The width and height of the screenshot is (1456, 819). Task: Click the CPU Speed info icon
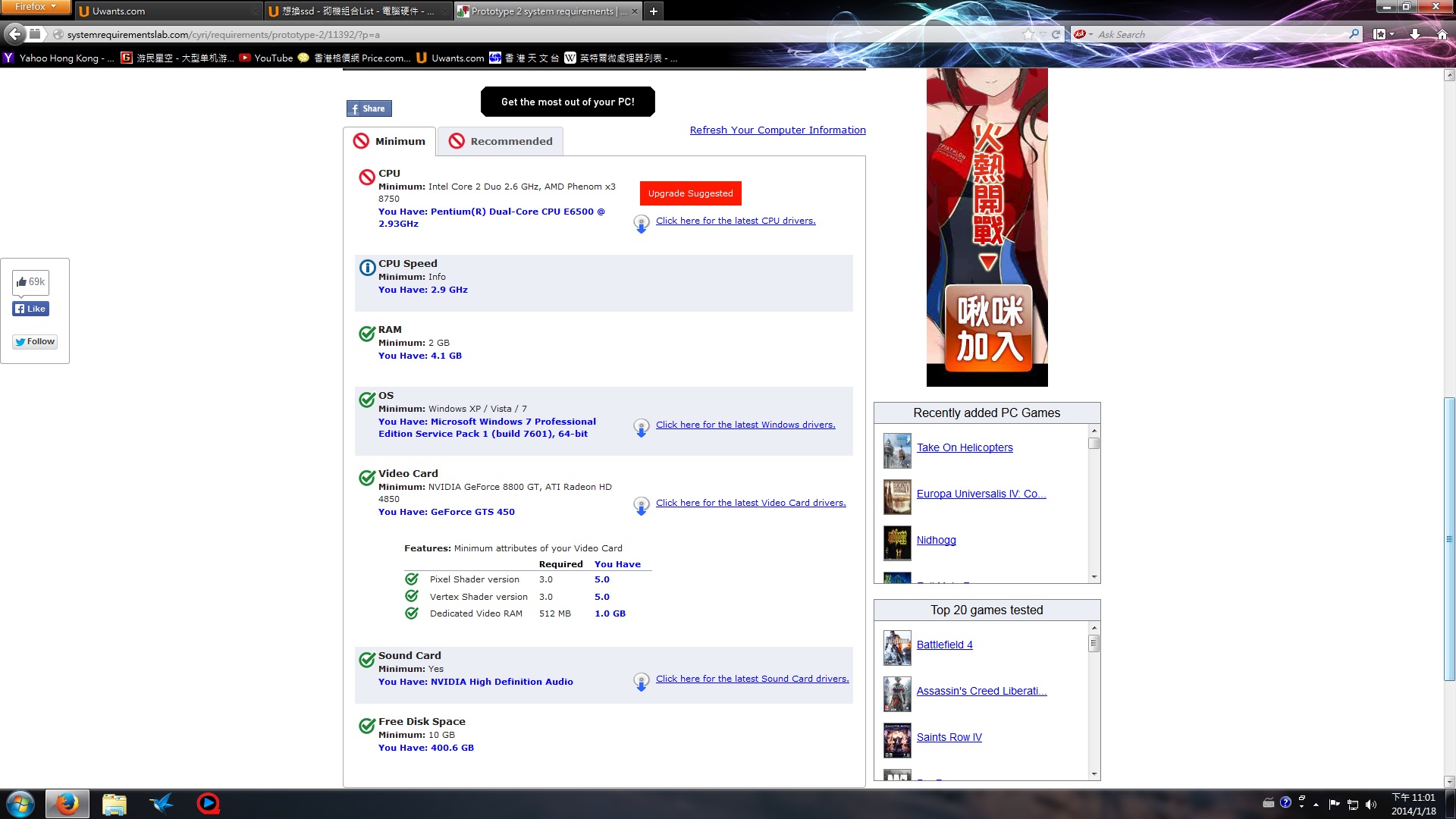367,267
